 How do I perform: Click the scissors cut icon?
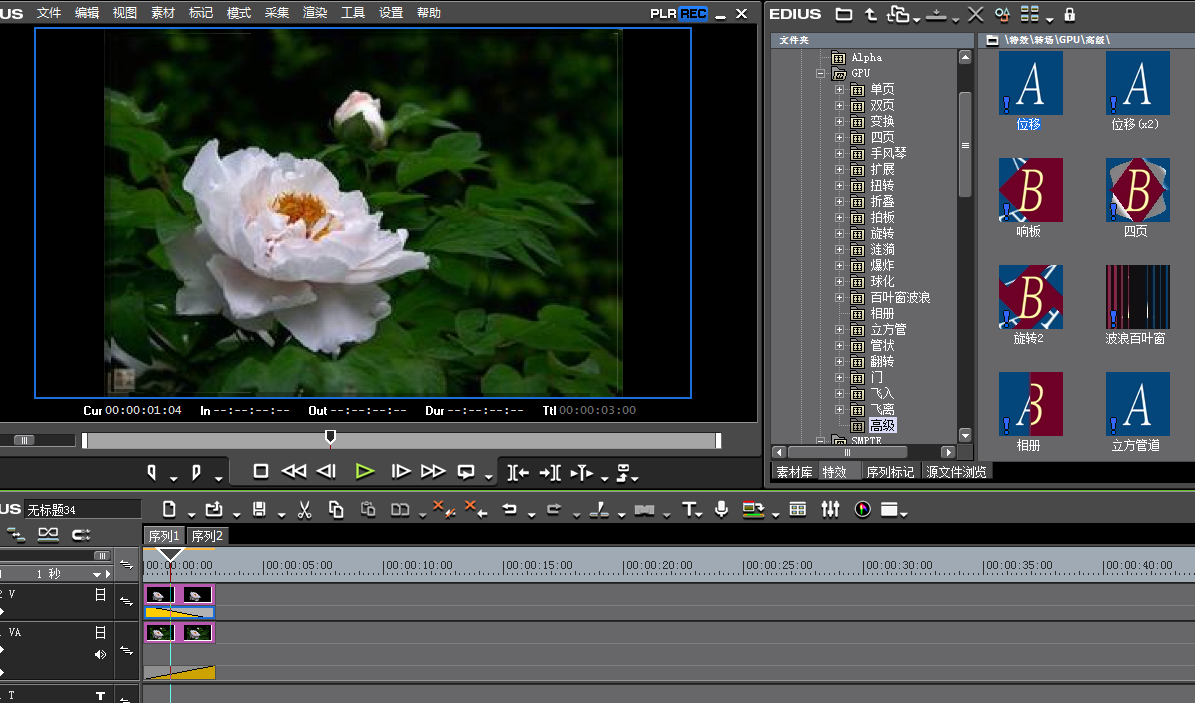pos(305,510)
